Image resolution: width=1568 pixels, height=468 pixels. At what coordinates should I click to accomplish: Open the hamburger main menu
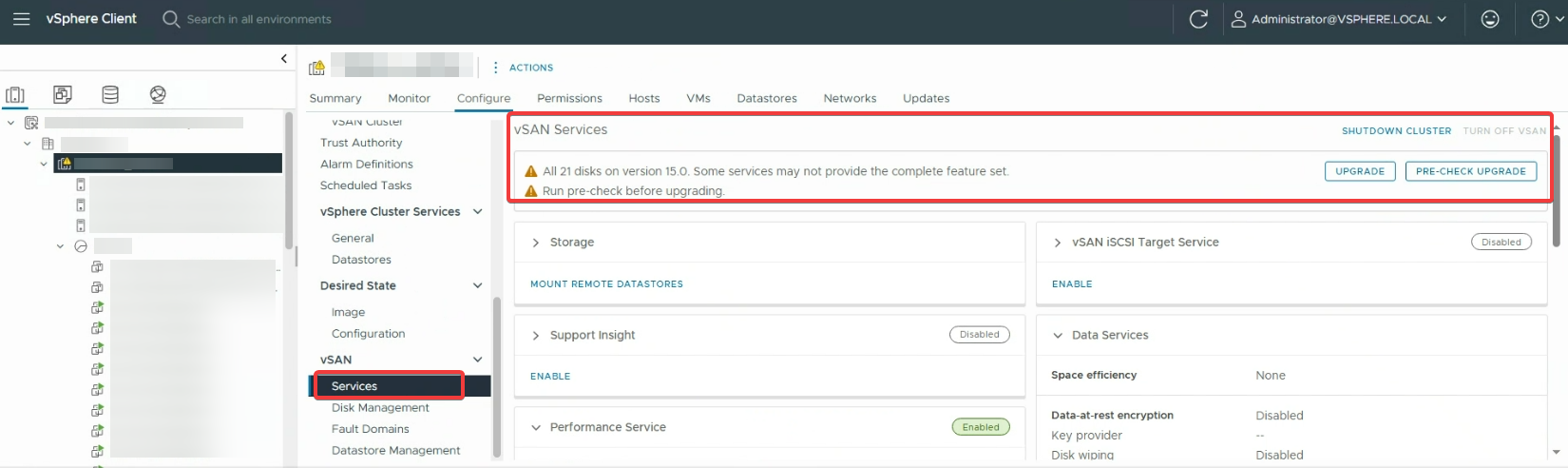pyautogui.click(x=21, y=19)
